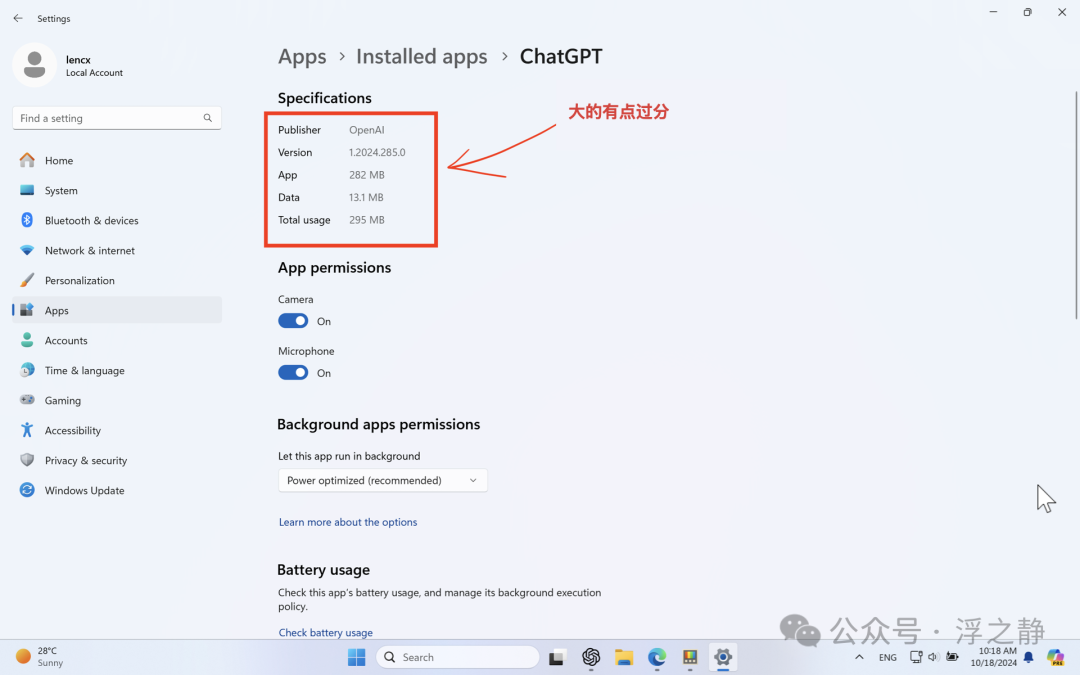This screenshot has width=1080, height=675.
Task: Click the taskbar Search box
Action: [x=458, y=657]
